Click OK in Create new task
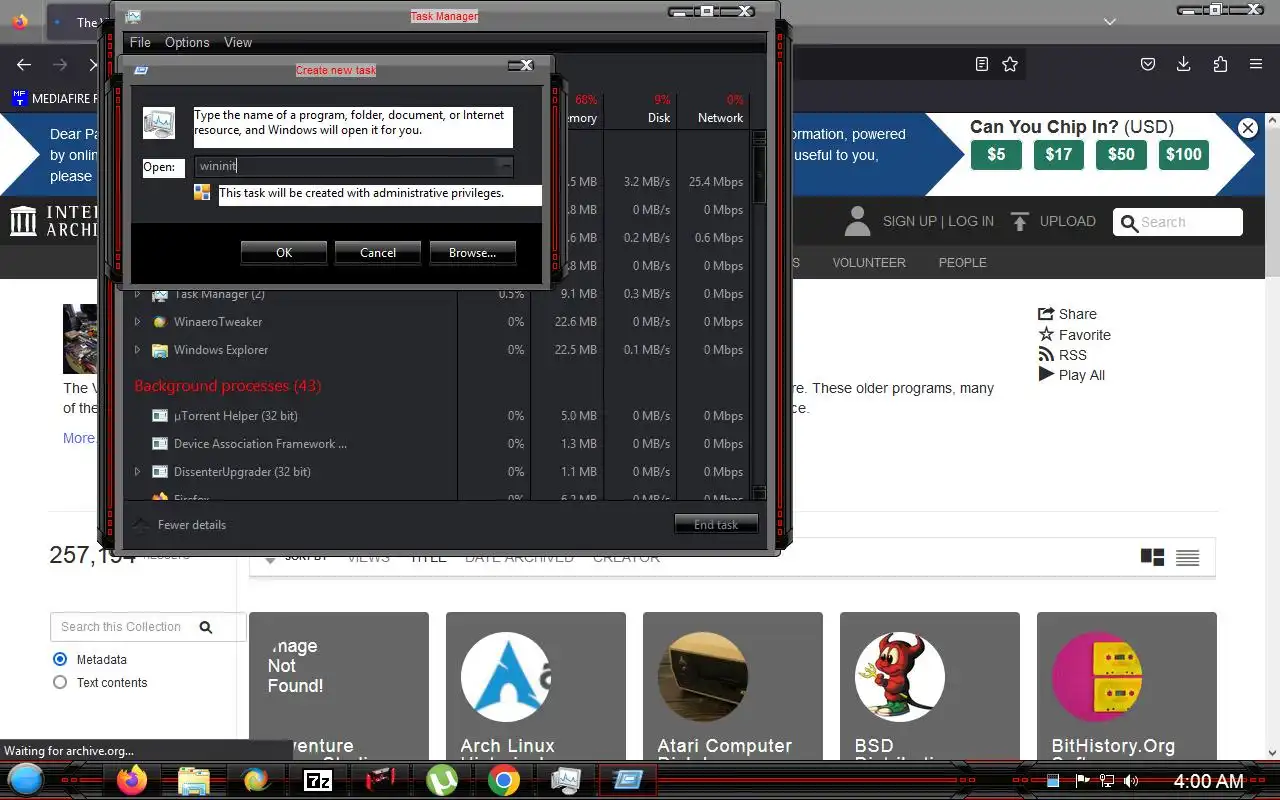 click(x=284, y=253)
